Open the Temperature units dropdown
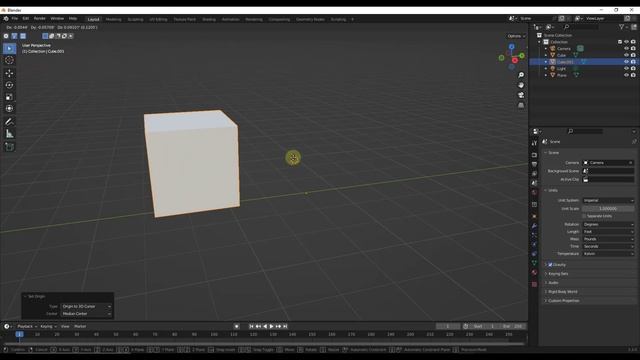Screen dimensions: 640x360 coord(608,254)
